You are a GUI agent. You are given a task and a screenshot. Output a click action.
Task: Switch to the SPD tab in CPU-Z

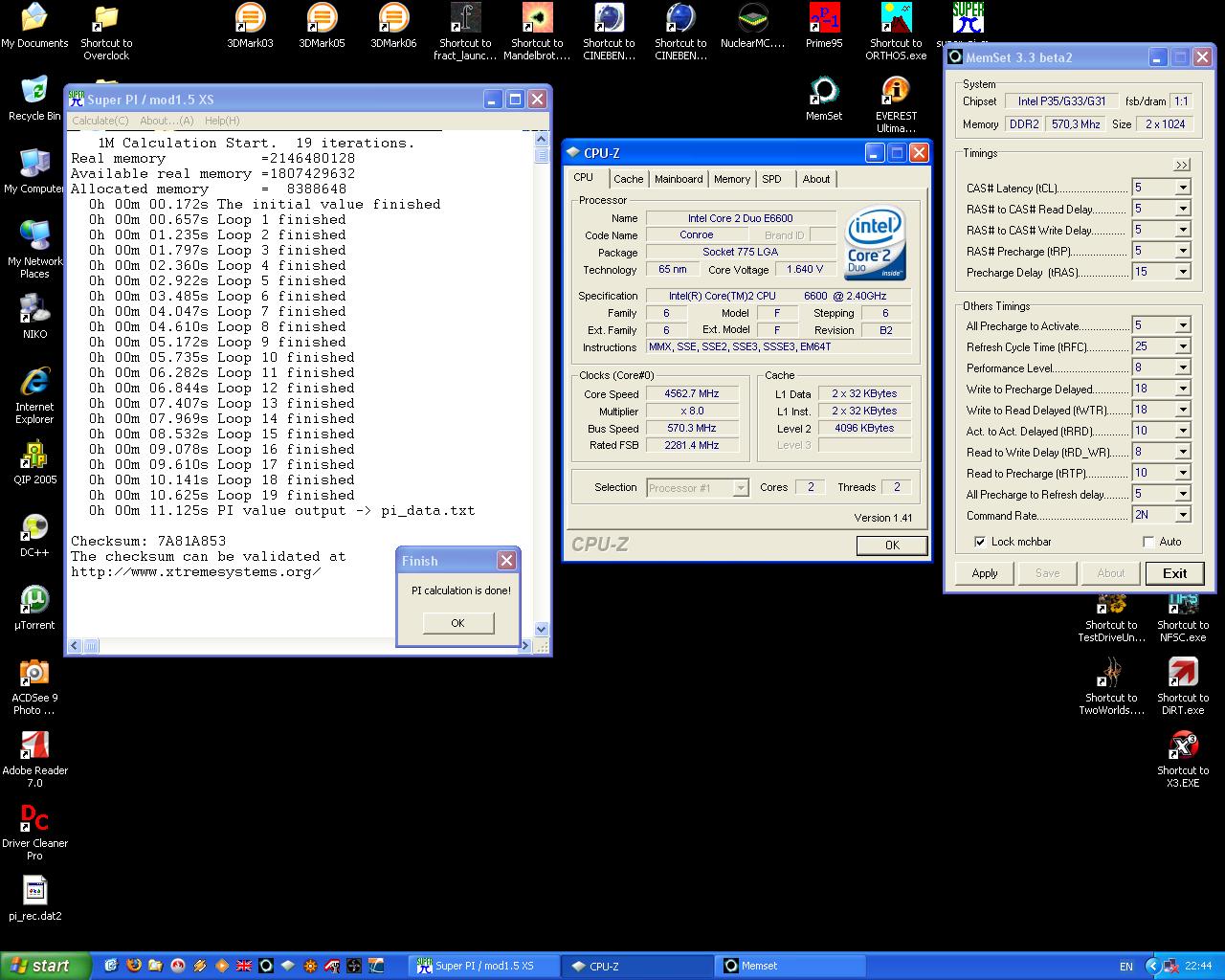772,179
